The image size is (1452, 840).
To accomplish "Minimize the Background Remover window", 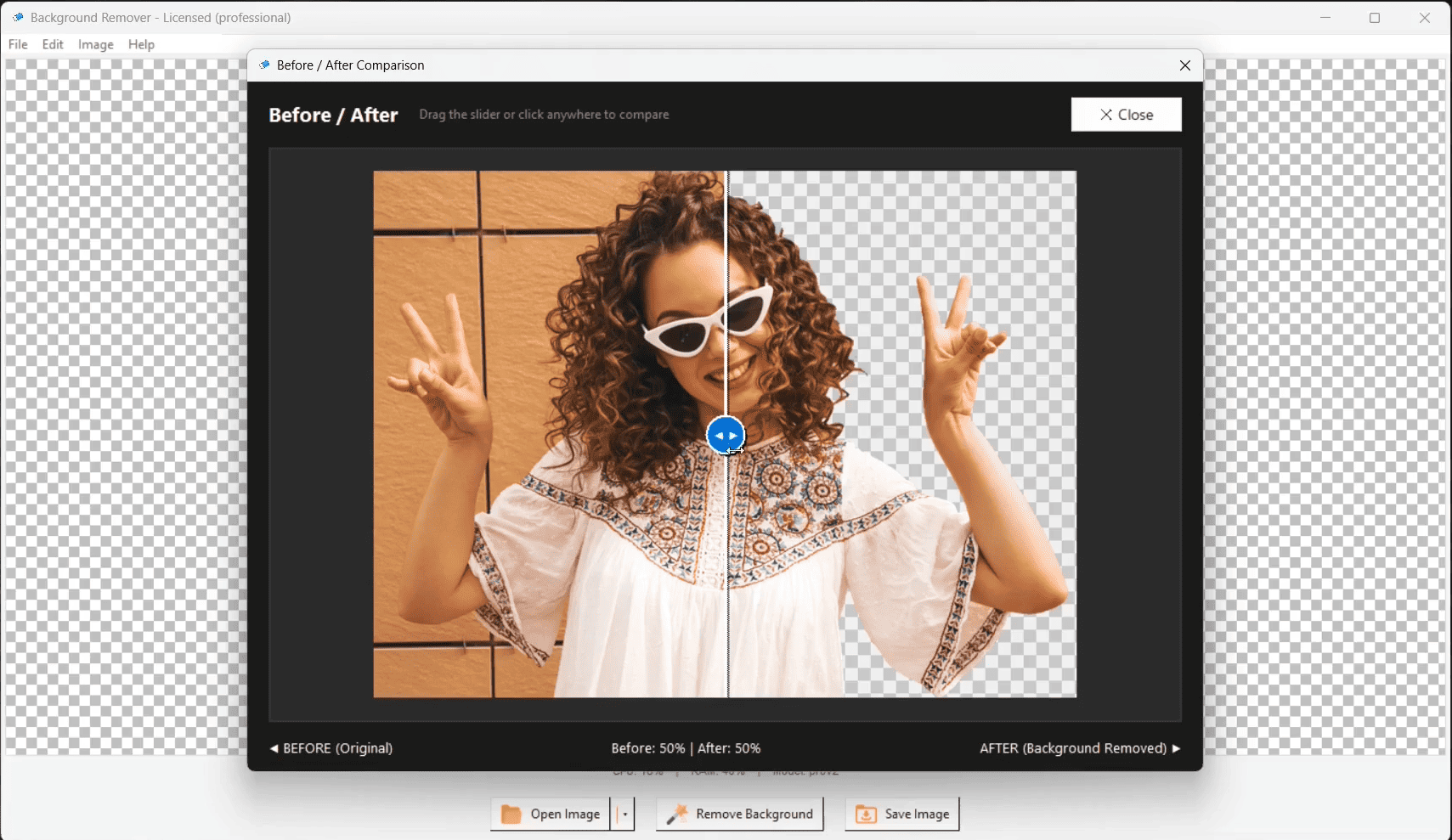I will [1325, 18].
